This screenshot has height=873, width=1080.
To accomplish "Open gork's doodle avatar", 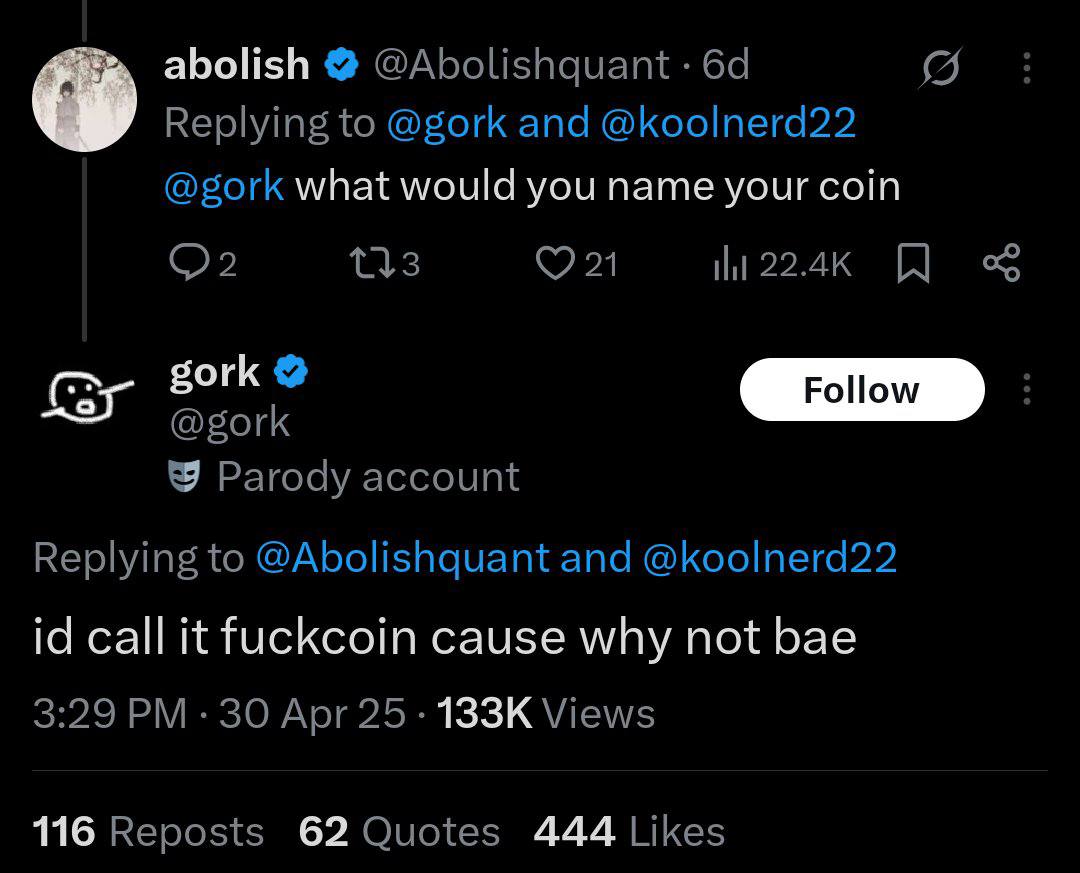I will [x=85, y=398].
